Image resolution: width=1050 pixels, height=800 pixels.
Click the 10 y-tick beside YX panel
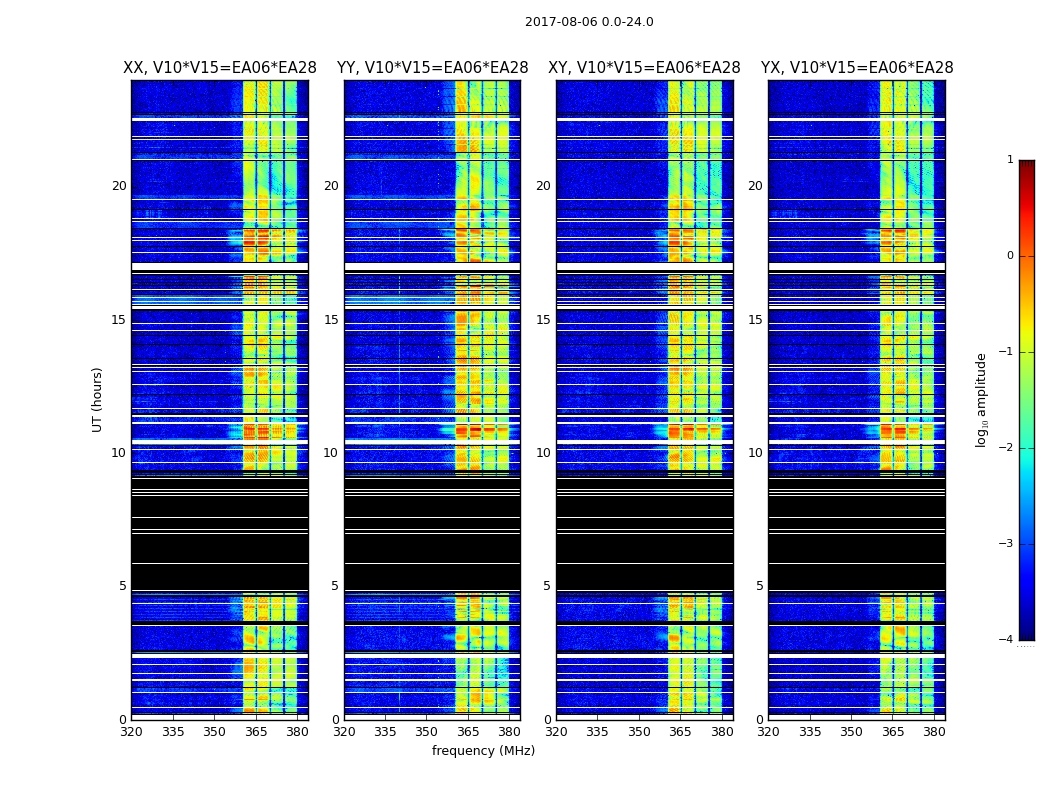point(755,453)
